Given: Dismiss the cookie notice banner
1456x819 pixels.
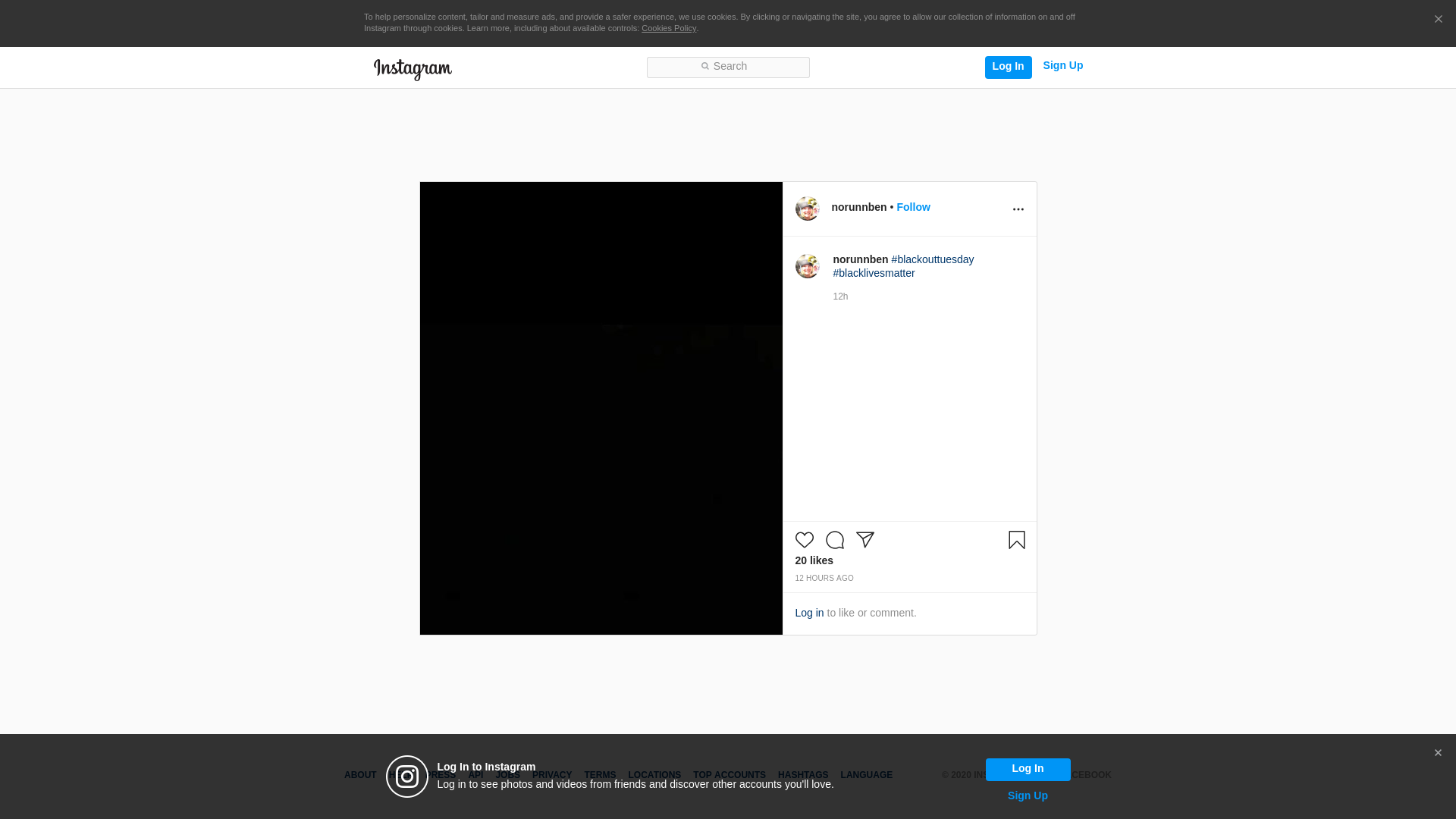Looking at the screenshot, I should [1438, 20].
